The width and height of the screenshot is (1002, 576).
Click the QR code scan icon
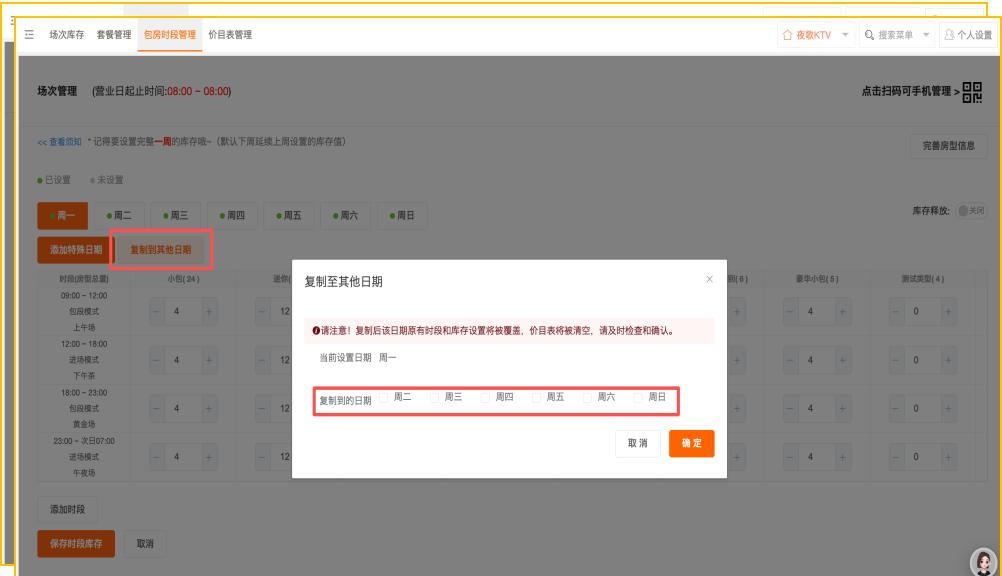click(972, 92)
